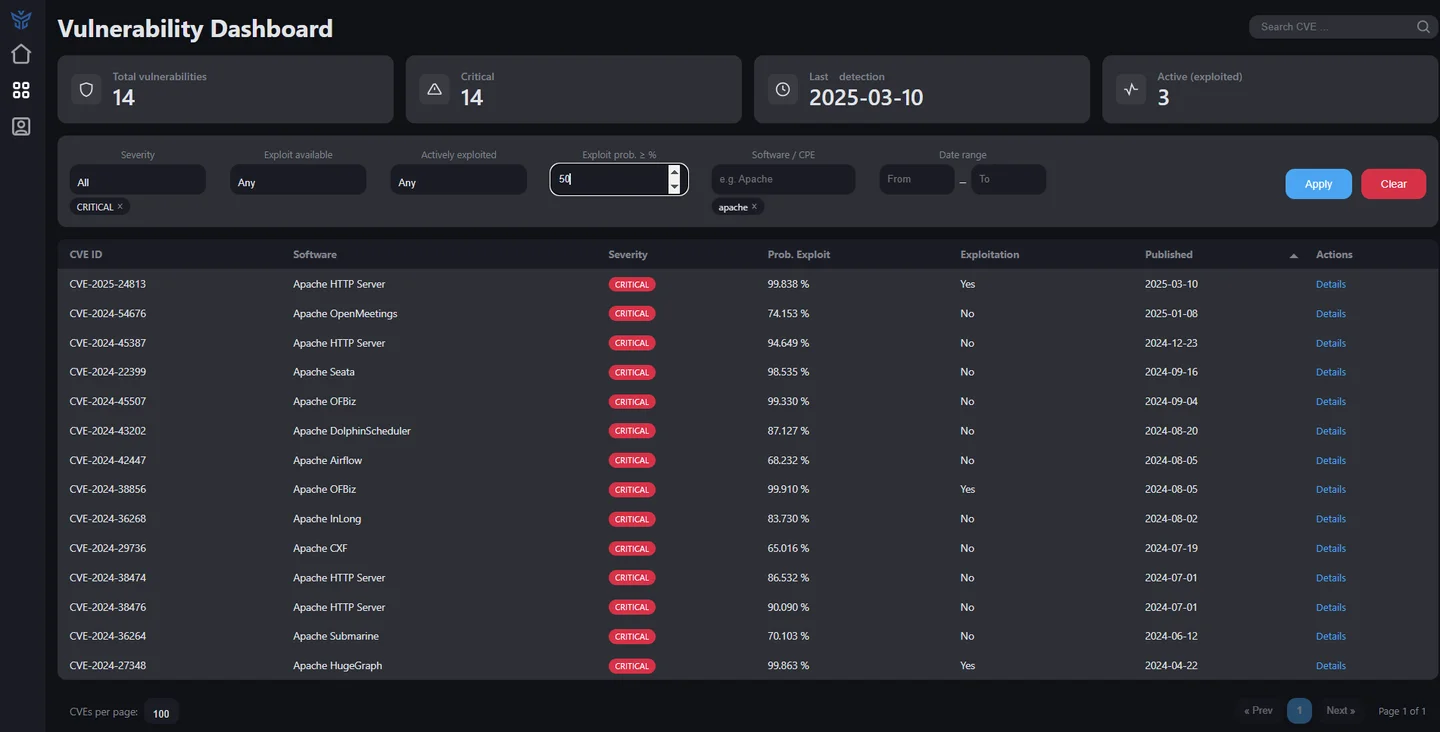Click the Apache Airflow software cell
Screen dimensions: 1440x732
[328, 461]
